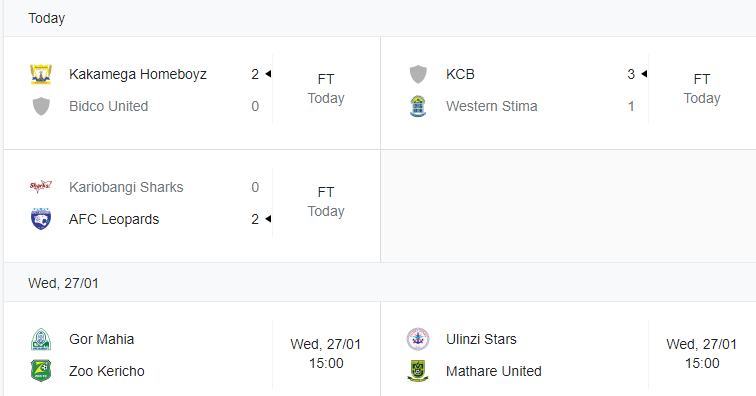This screenshot has width=756, height=396.
Task: Click the Mathare United crest
Action: [x=418, y=371]
